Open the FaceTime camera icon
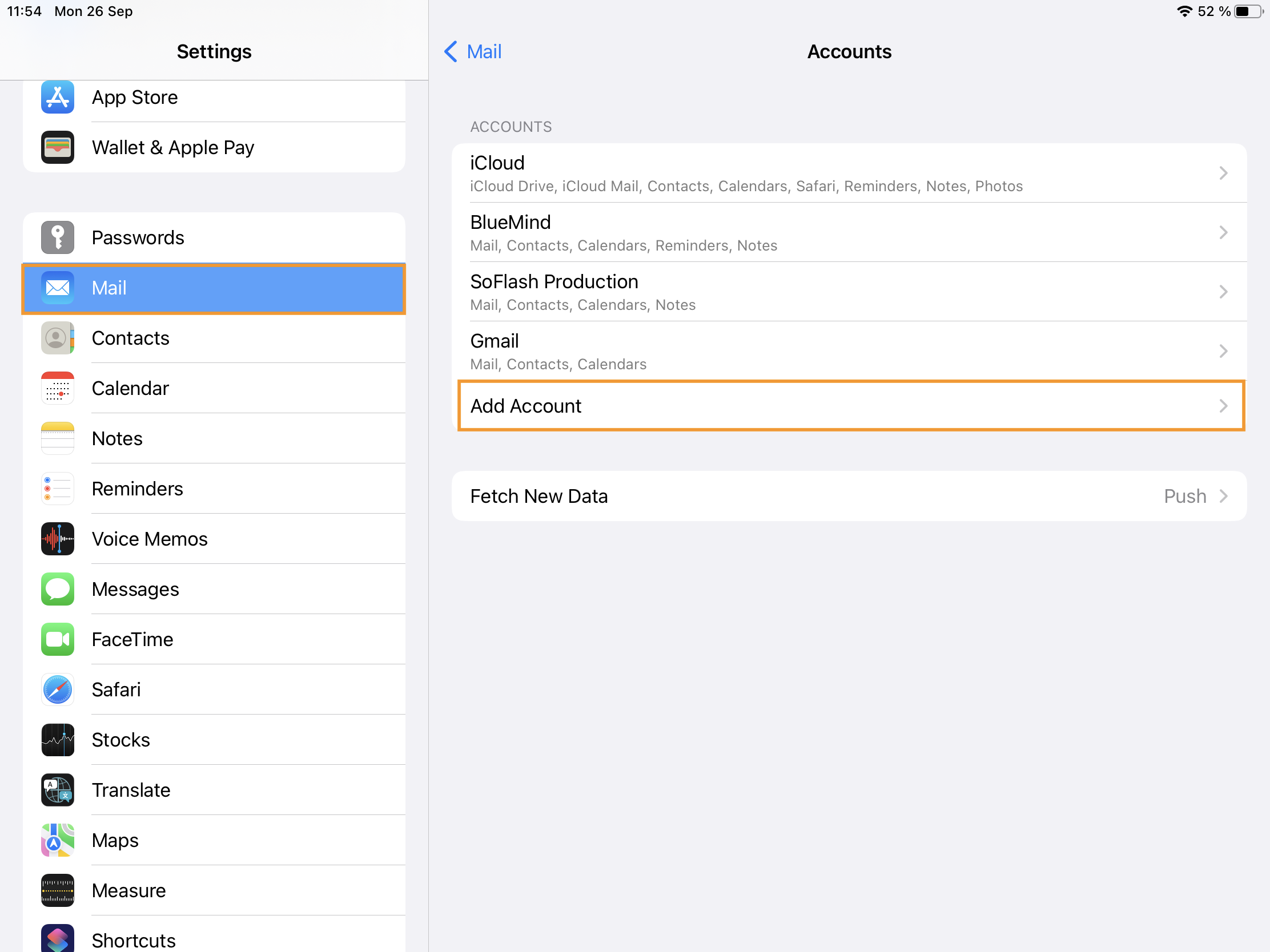 click(x=58, y=639)
